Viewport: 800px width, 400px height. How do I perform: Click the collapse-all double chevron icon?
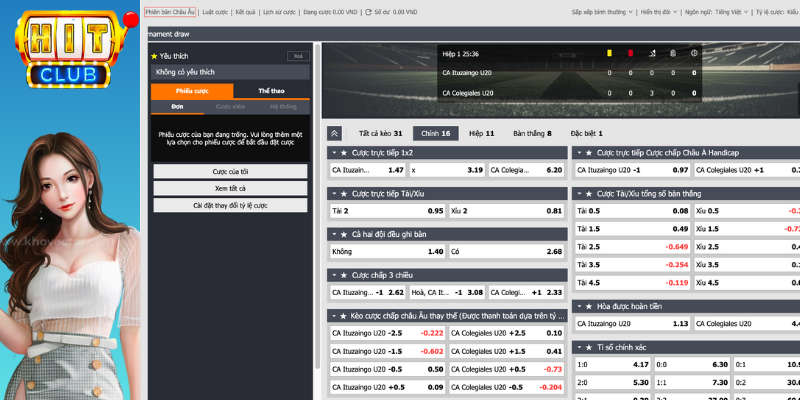(x=334, y=132)
